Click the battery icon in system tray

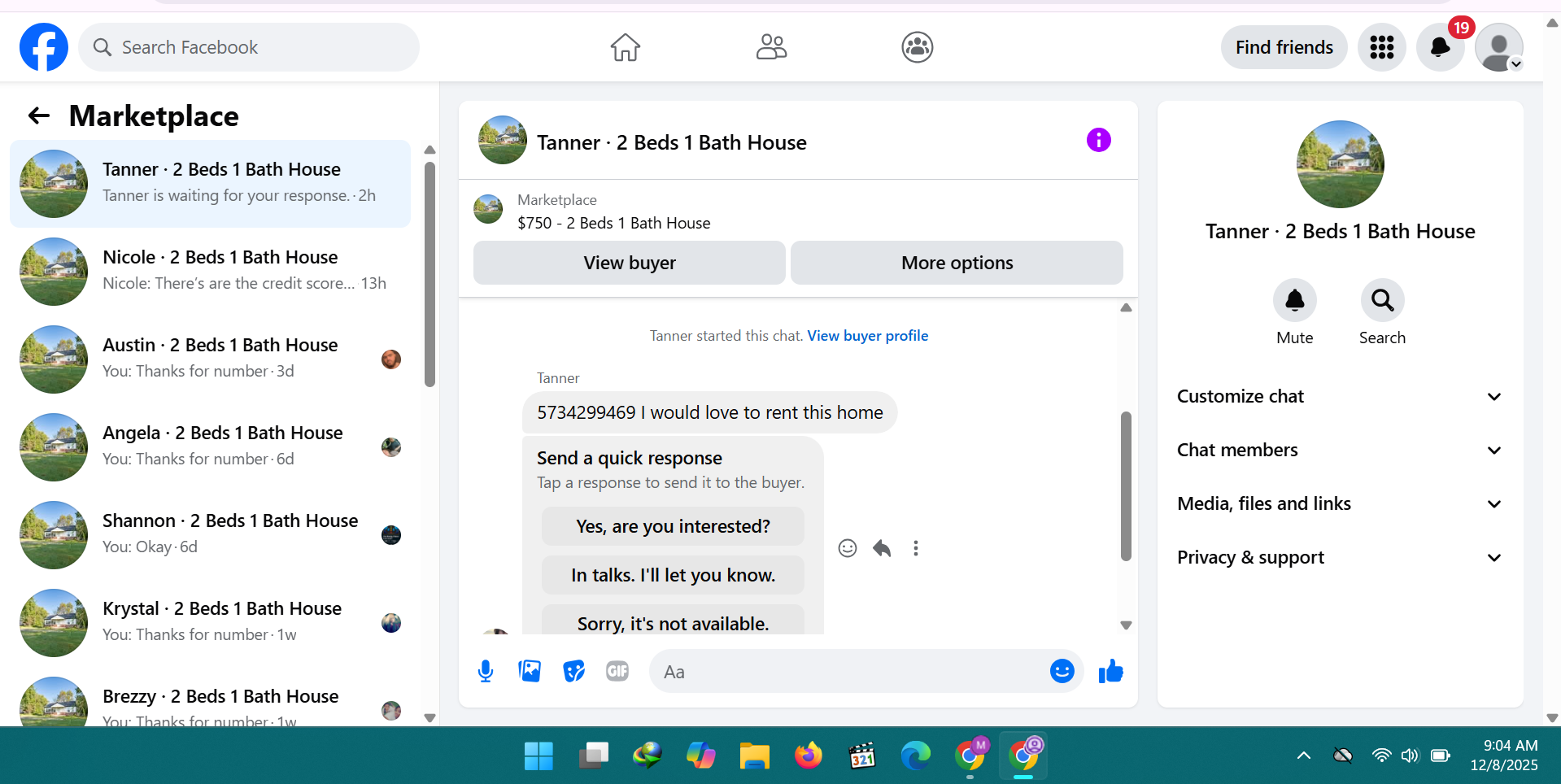[x=1440, y=756]
